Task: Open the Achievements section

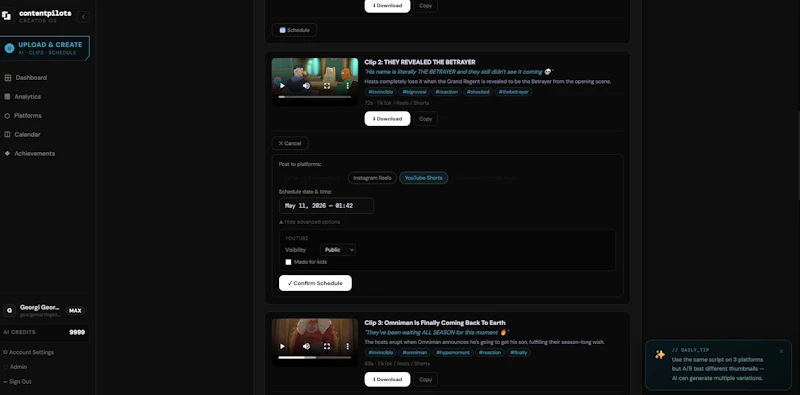Action: click(x=35, y=154)
